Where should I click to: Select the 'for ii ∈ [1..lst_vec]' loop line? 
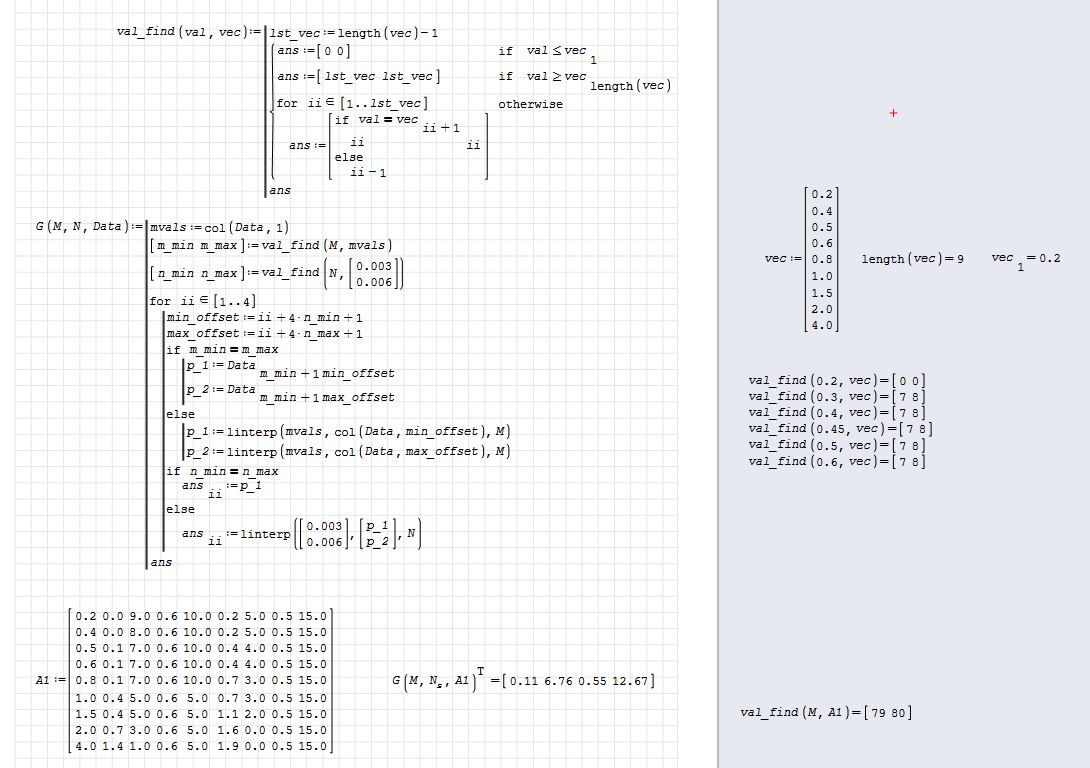tap(352, 103)
